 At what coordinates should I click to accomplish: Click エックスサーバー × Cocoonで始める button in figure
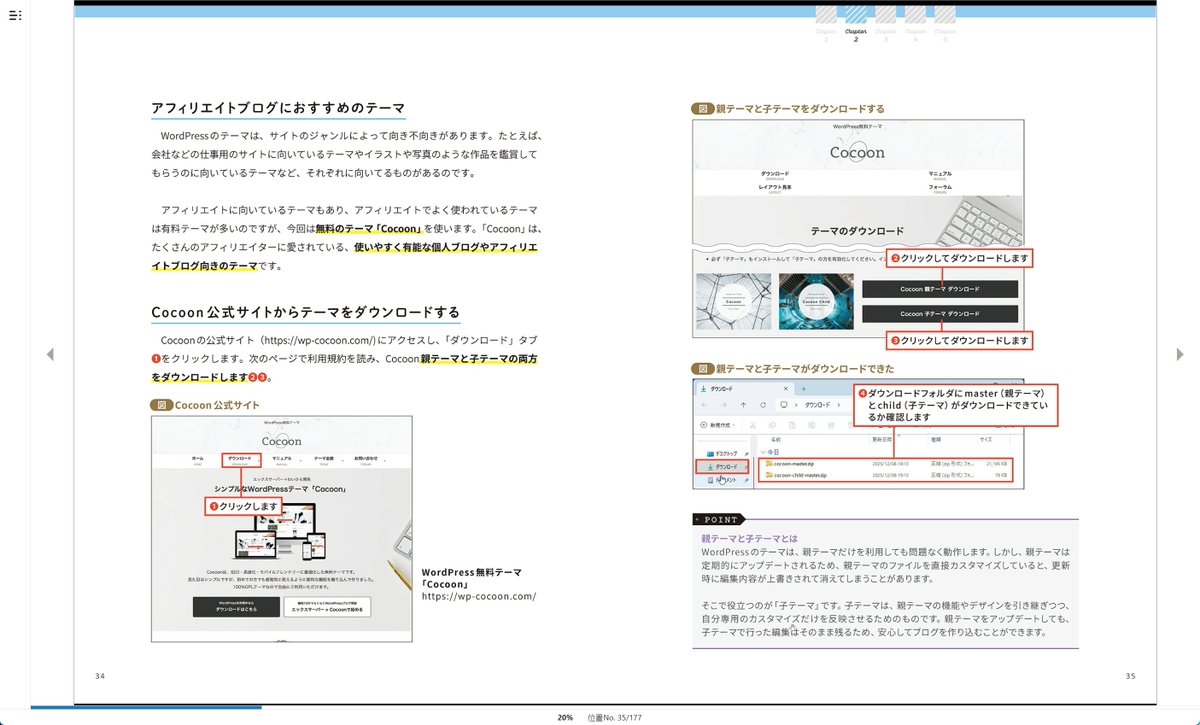327,607
